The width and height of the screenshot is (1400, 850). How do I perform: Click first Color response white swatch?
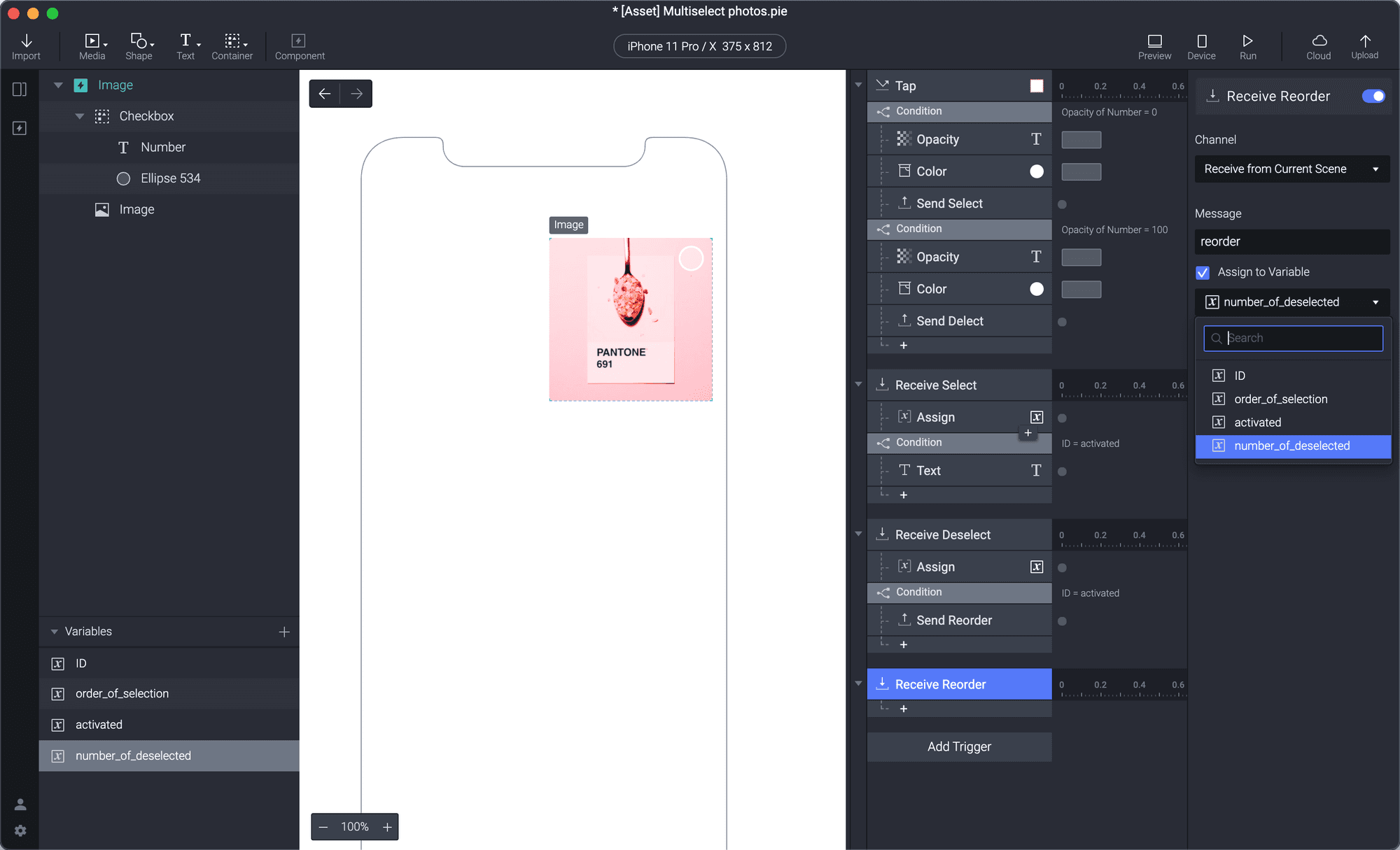[1037, 171]
